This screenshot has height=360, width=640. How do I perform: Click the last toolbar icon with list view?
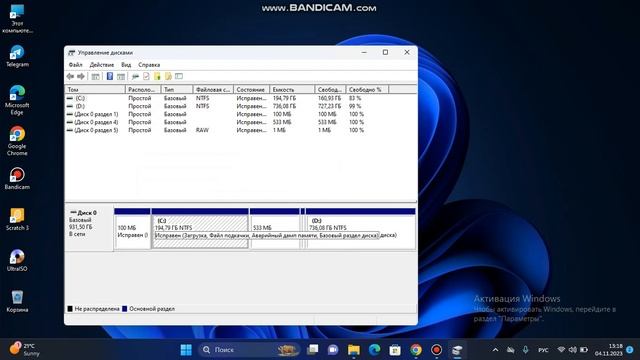(179, 76)
